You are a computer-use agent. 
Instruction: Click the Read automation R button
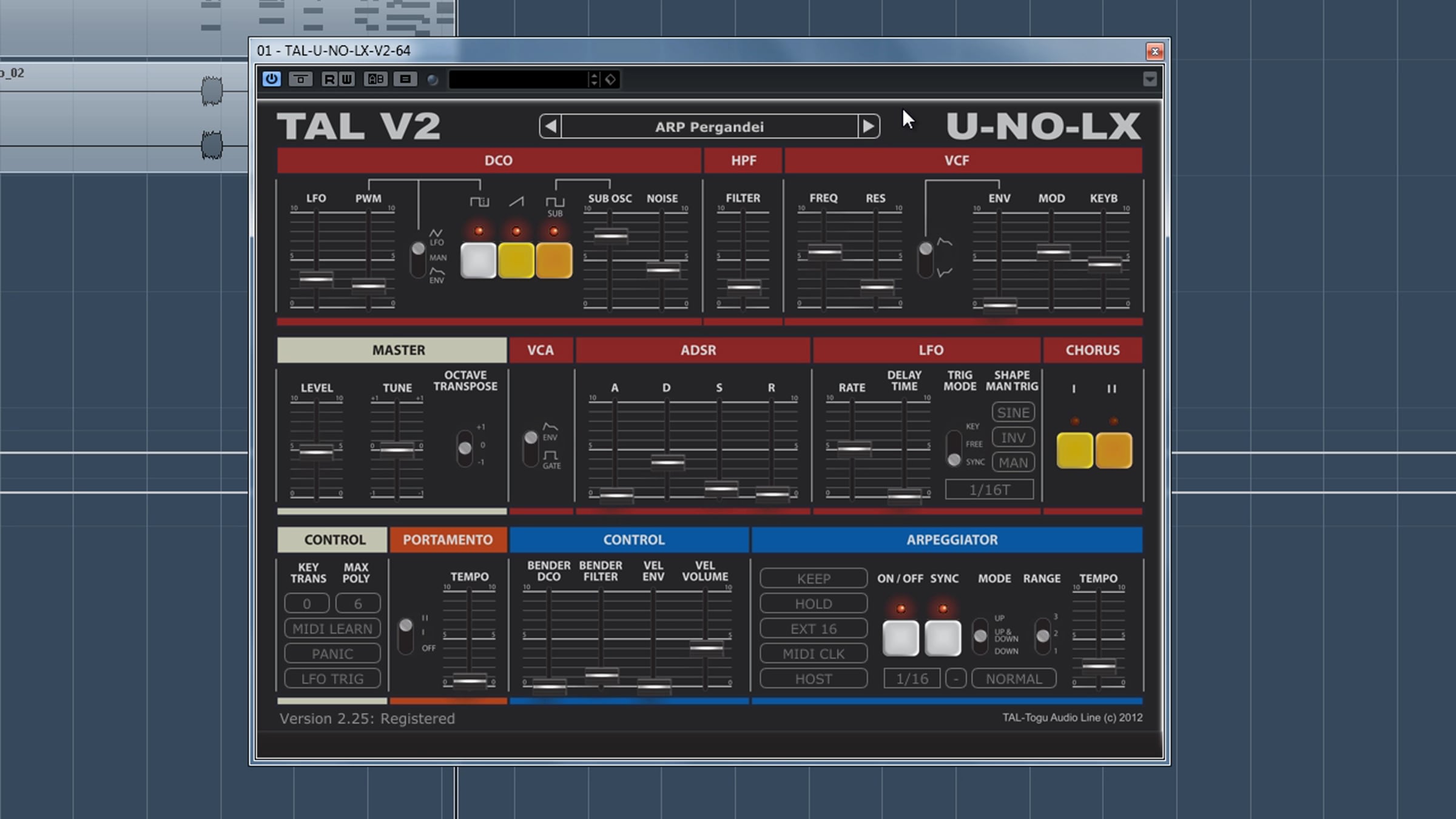[x=329, y=79]
